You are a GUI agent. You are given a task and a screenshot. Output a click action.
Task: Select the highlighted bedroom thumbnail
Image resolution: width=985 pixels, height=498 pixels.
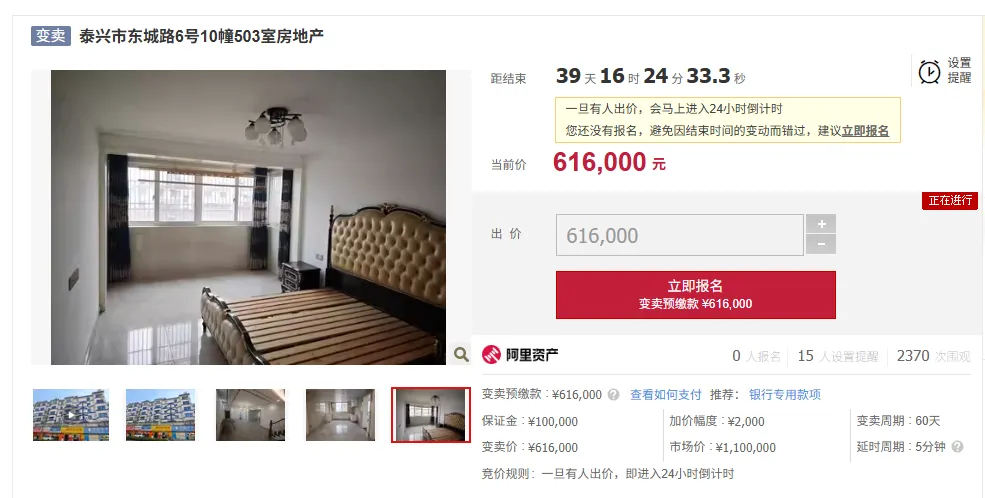point(430,415)
